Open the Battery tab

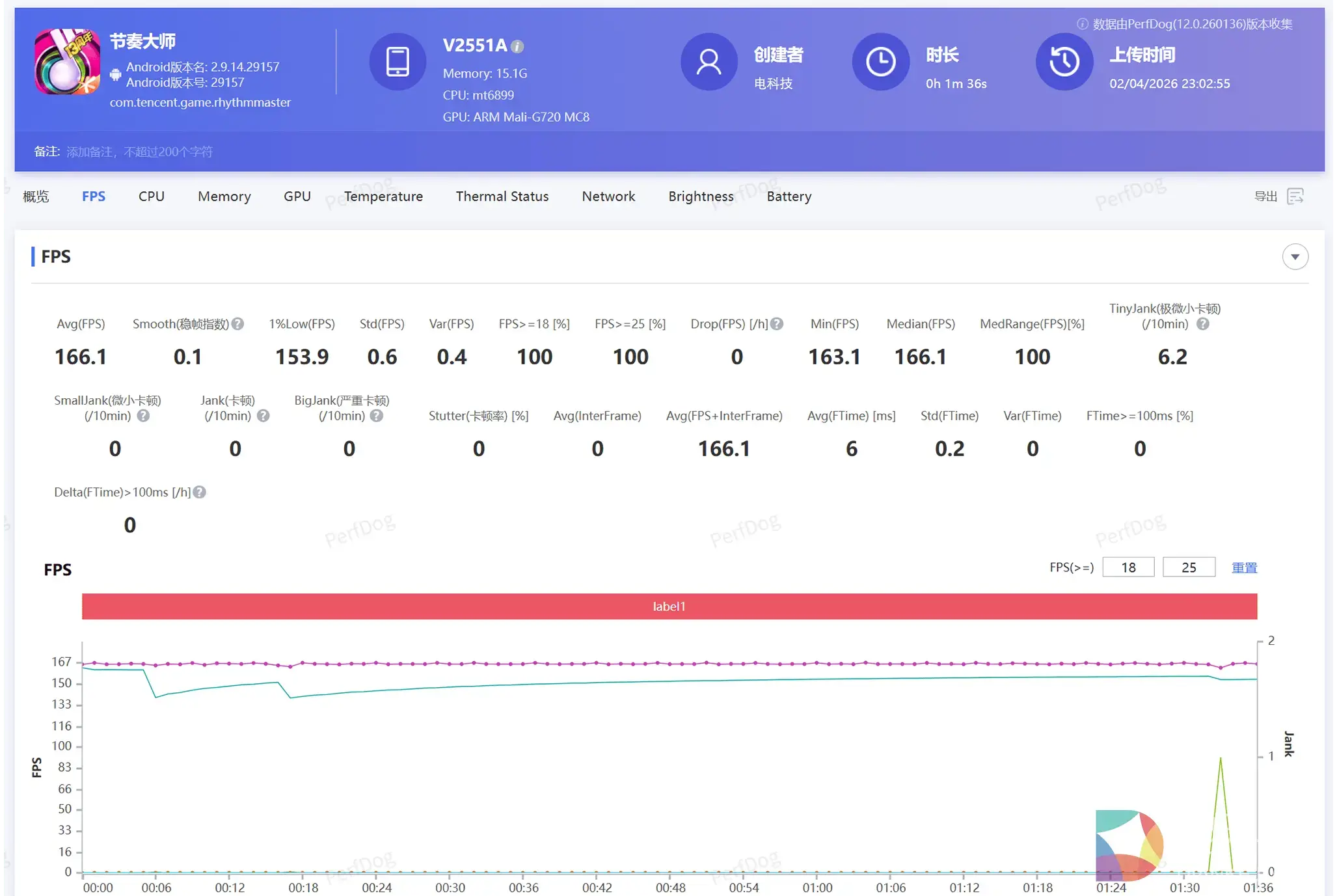[789, 196]
